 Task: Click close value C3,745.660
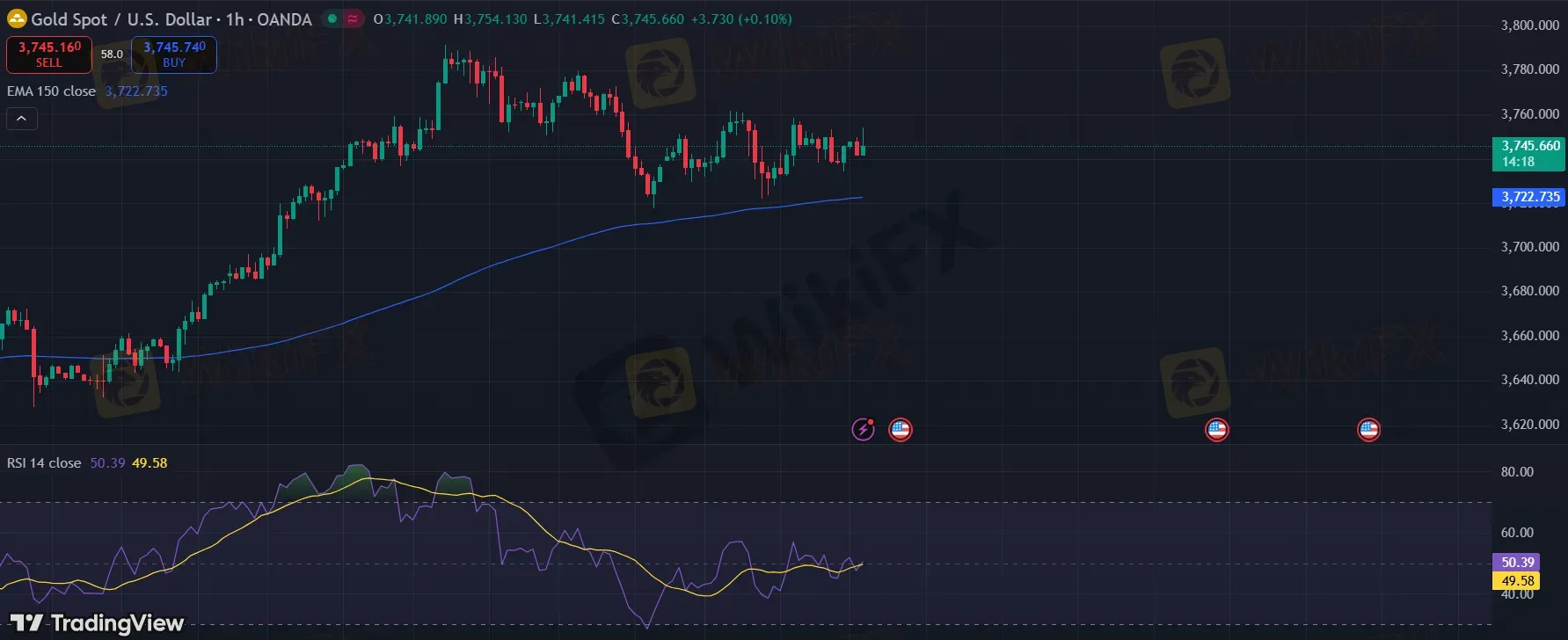[x=648, y=18]
